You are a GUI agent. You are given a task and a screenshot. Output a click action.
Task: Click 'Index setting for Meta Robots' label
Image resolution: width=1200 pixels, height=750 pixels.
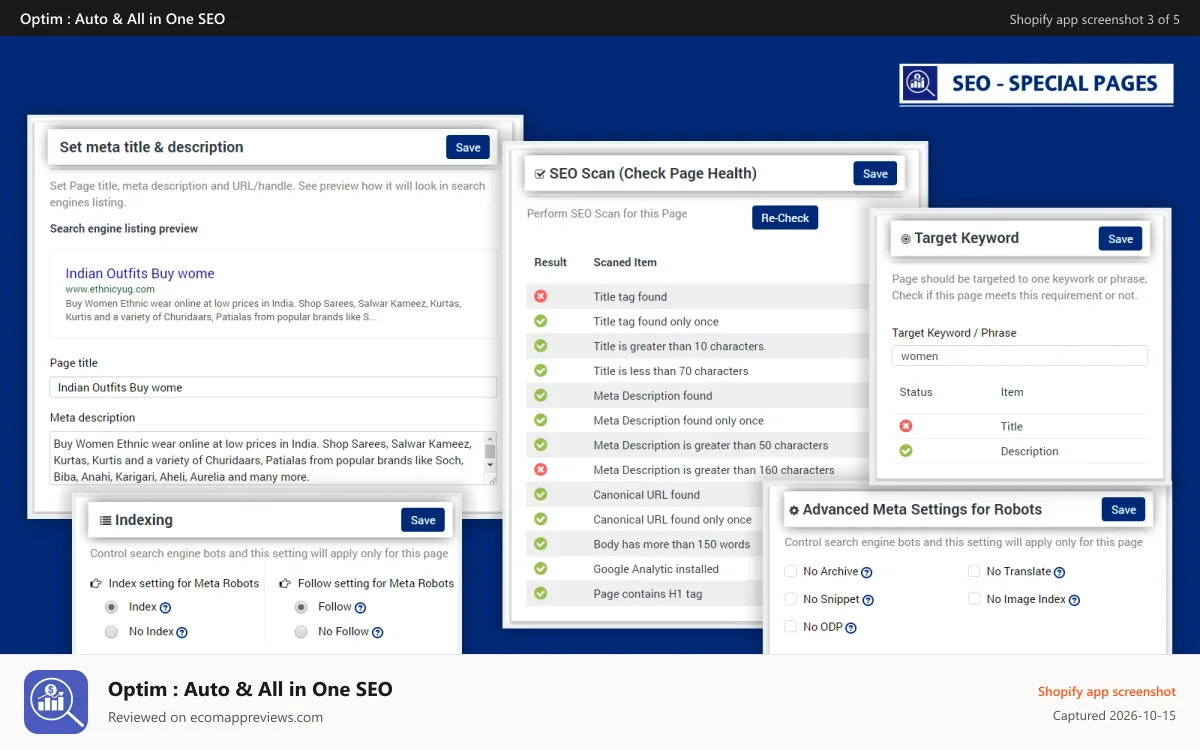(x=184, y=583)
